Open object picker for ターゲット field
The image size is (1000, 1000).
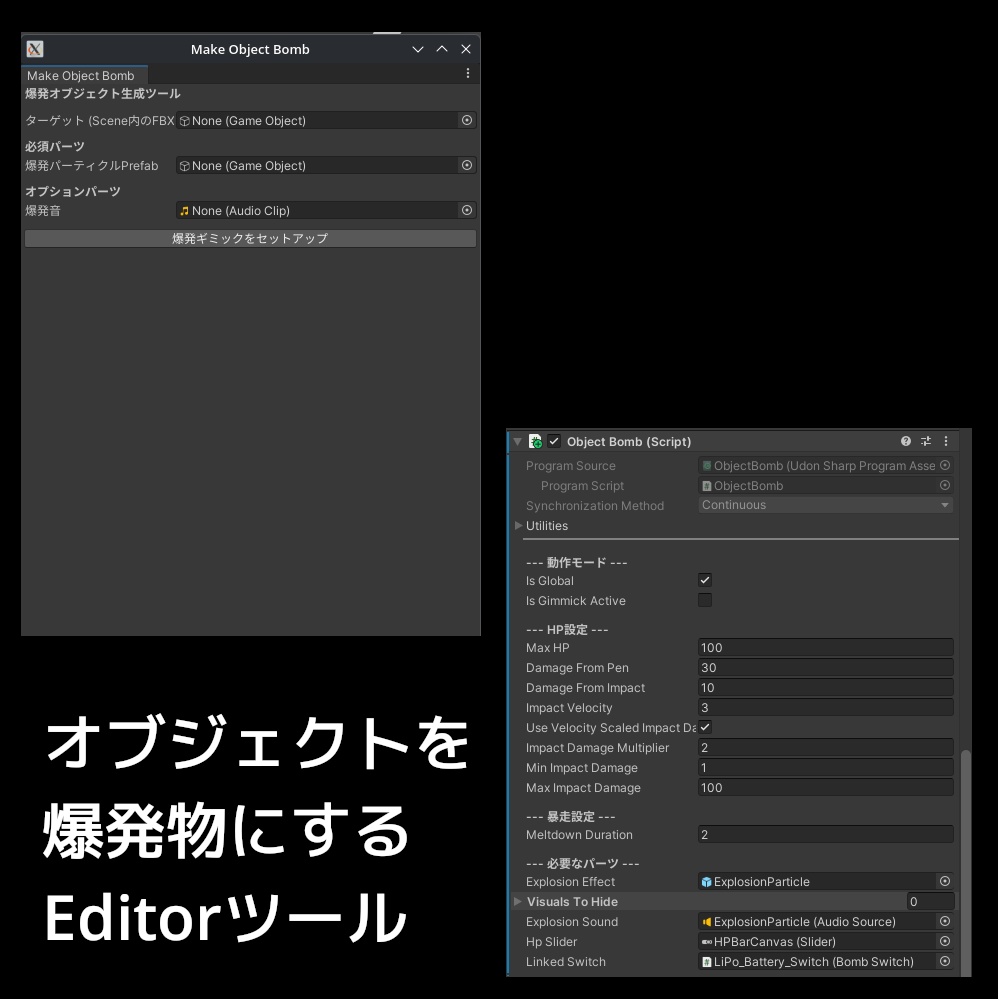[466, 120]
